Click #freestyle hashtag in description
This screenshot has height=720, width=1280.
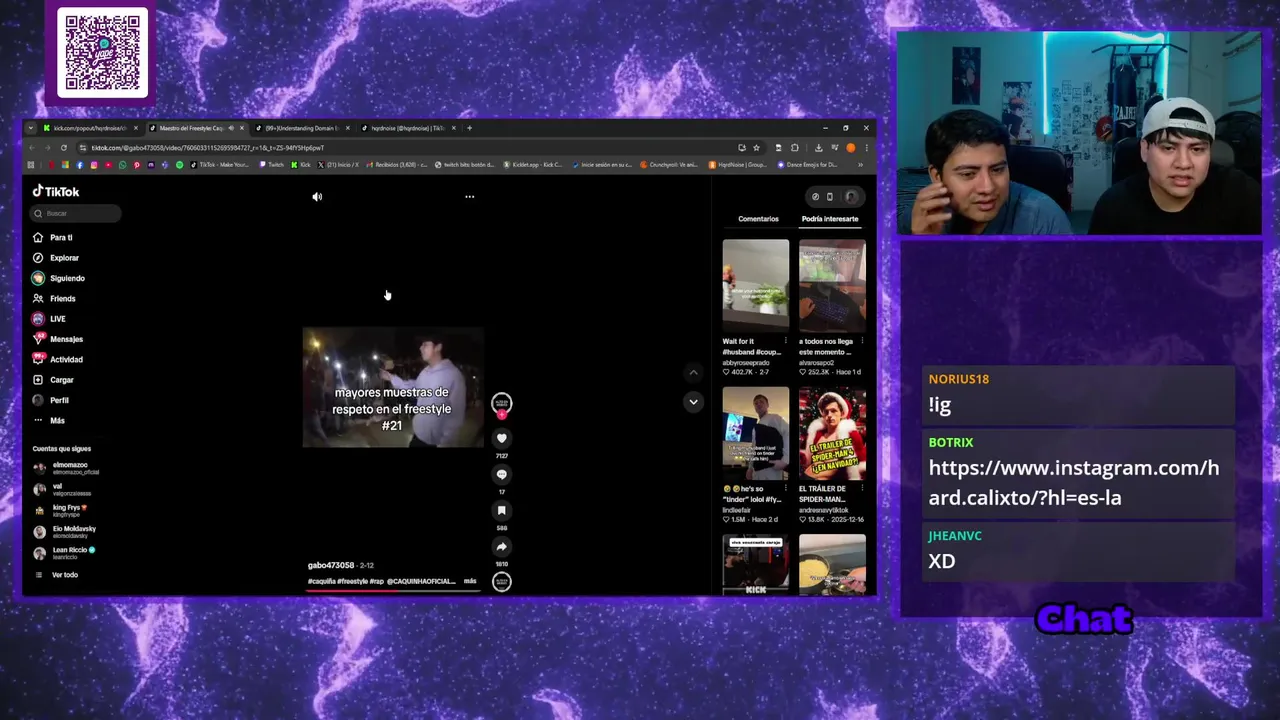(352, 581)
